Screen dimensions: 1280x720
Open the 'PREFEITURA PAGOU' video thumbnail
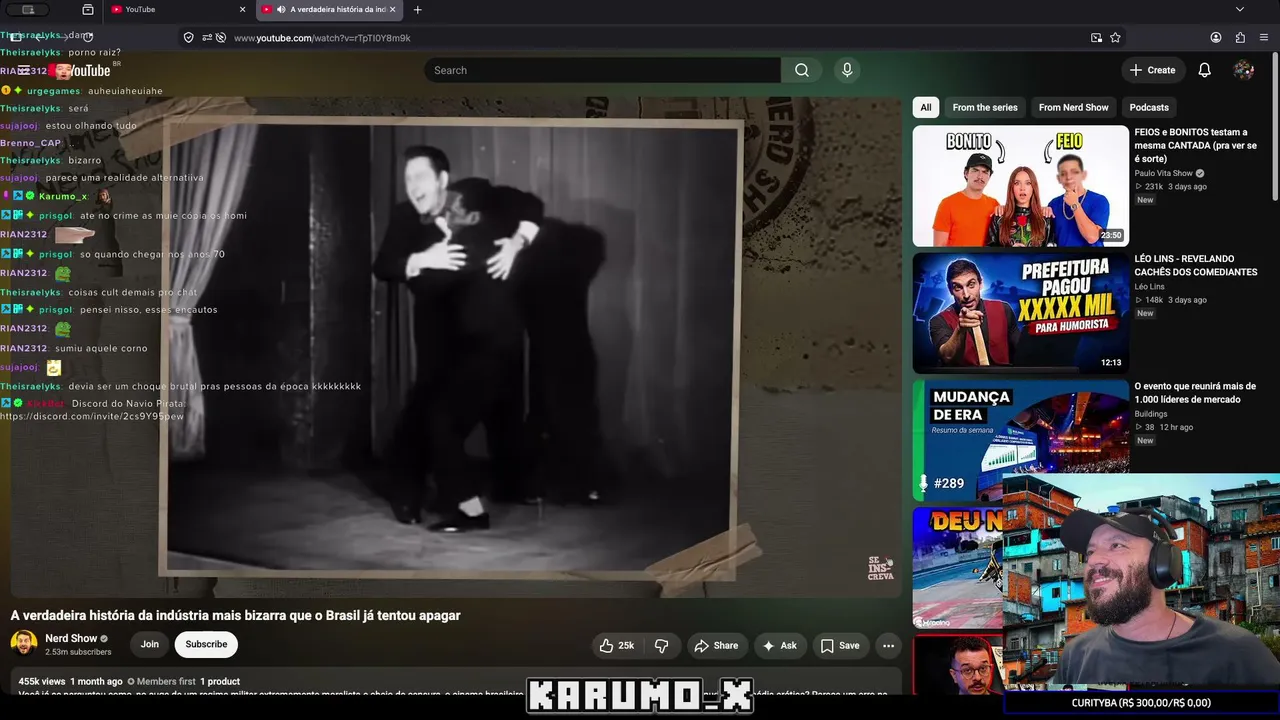click(x=1021, y=313)
